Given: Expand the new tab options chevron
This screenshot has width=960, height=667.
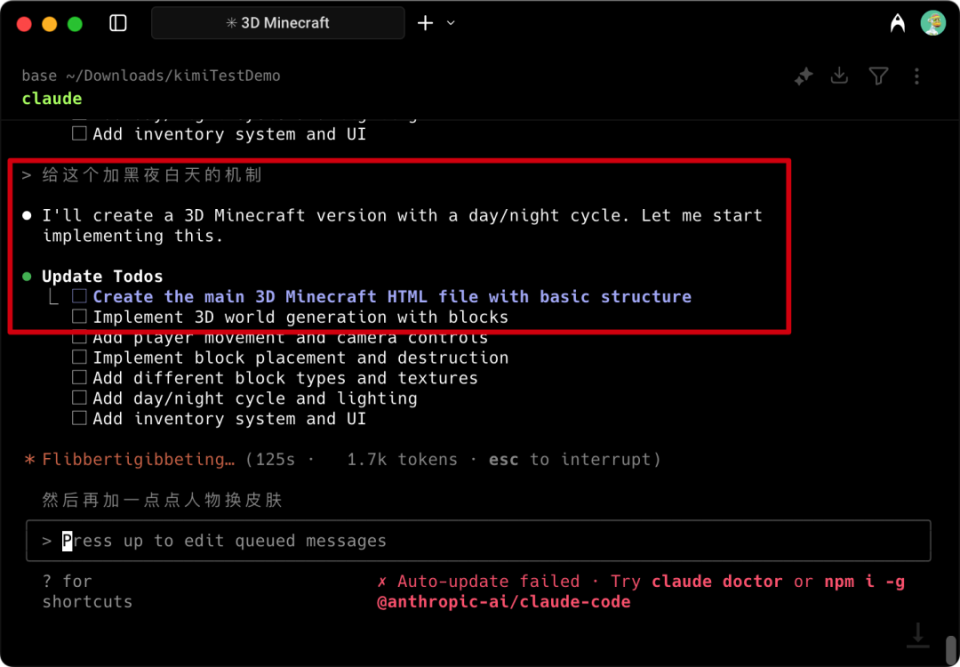Looking at the screenshot, I should coord(451,23).
